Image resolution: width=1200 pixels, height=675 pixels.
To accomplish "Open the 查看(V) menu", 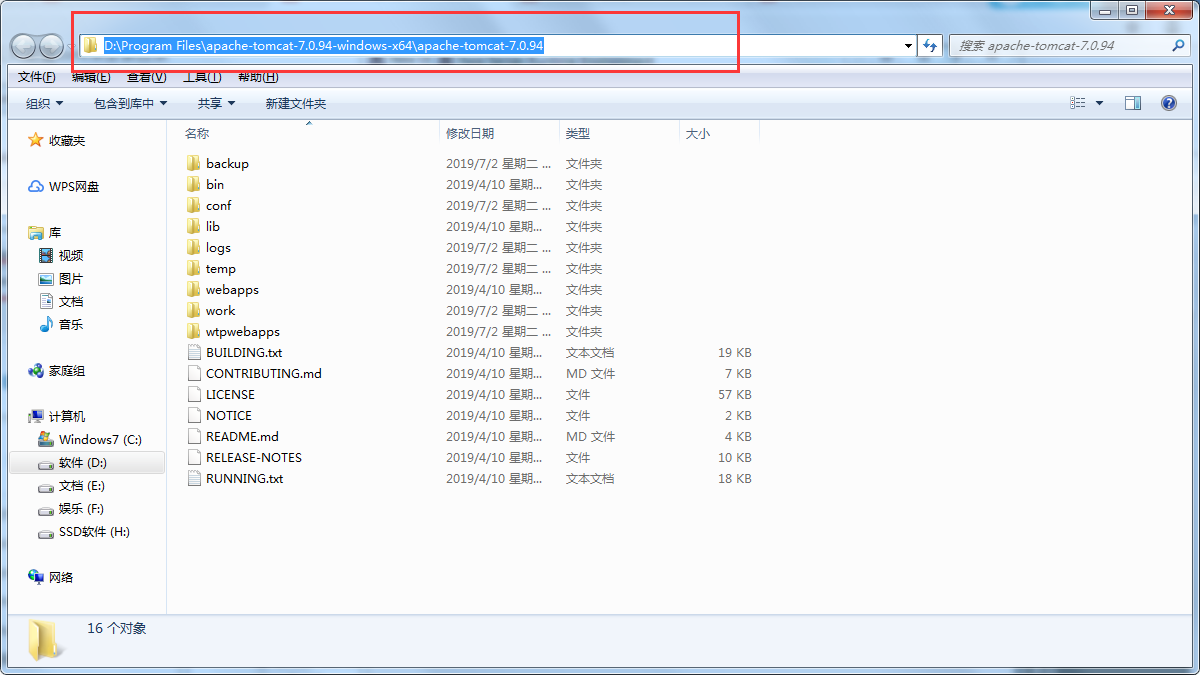I will tap(146, 77).
